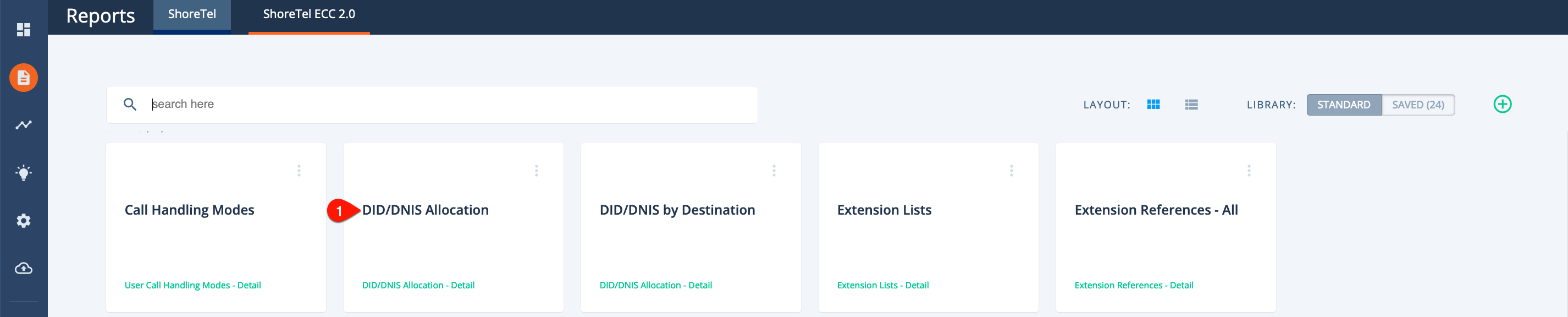Screen dimensions: 1568x317
Task: Select the SAVED (24) library toggle
Action: pyautogui.click(x=1418, y=105)
